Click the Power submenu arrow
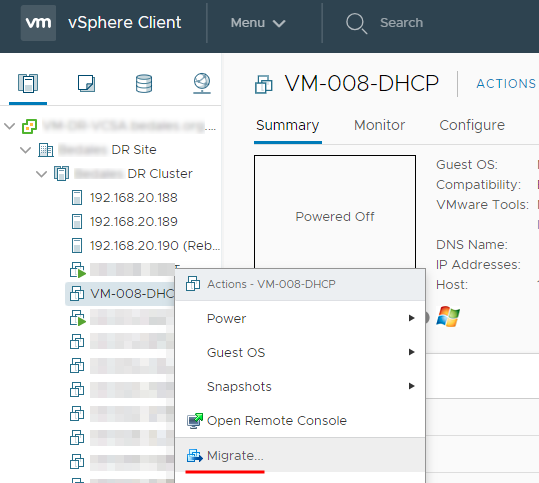The width and height of the screenshot is (539, 483). tap(411, 318)
